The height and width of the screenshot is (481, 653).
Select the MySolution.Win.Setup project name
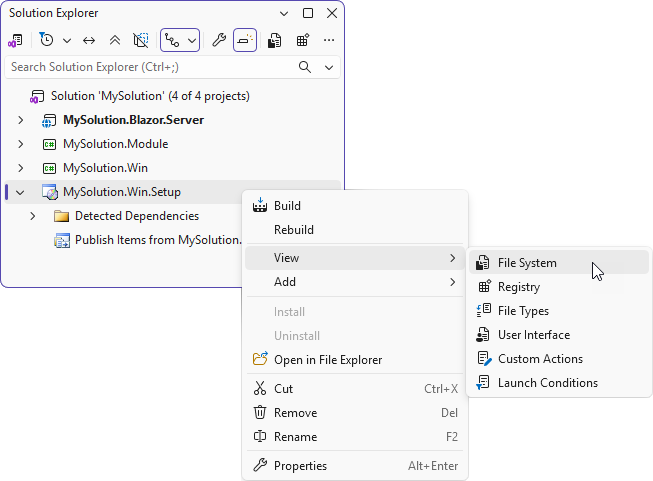coord(122,192)
